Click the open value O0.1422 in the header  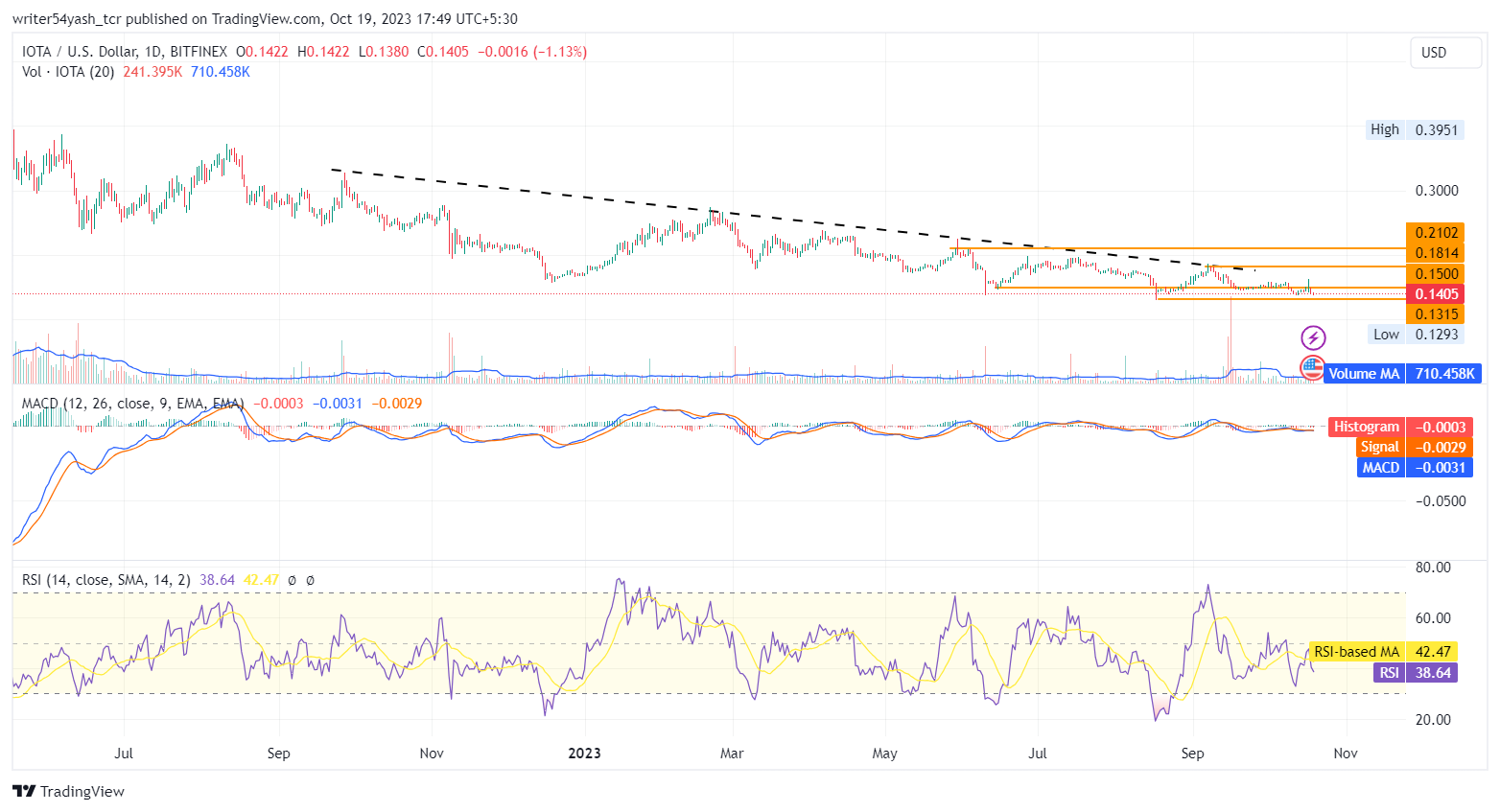click(x=262, y=52)
